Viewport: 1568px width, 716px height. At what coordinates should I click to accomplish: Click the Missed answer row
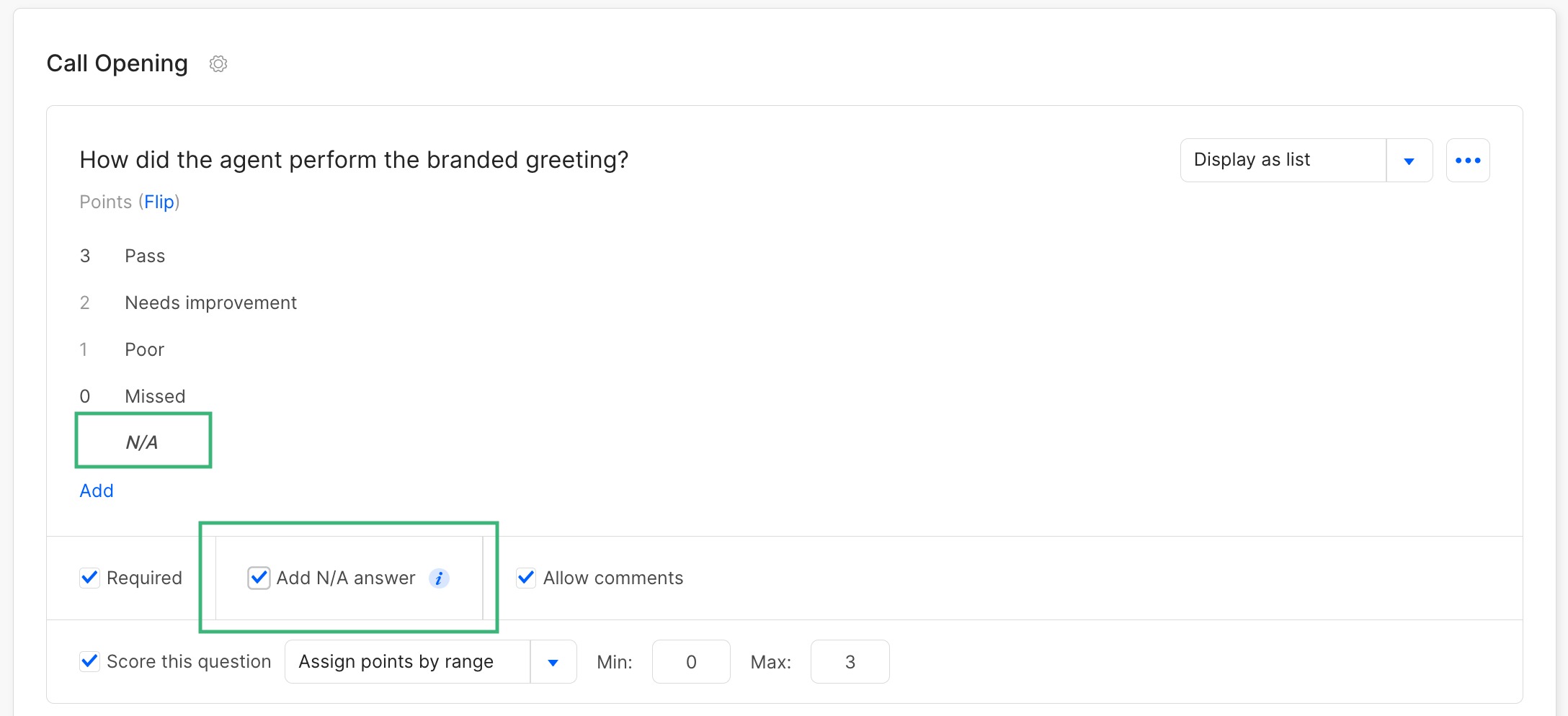(x=155, y=397)
